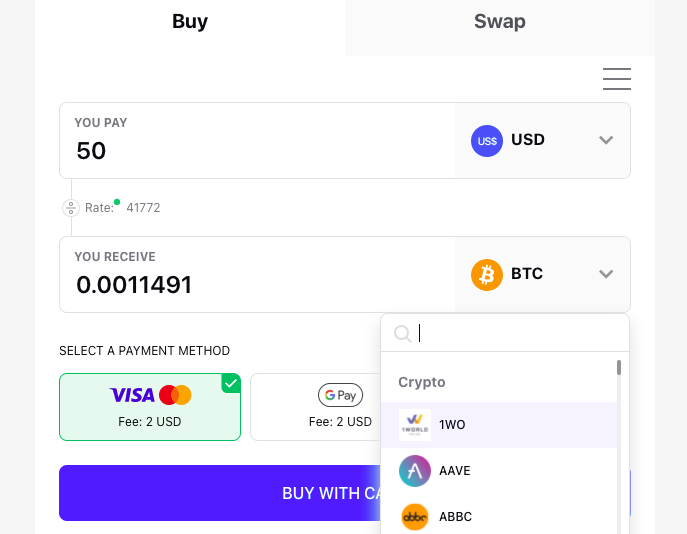
Task: Select the AAVE coin icon
Action: [415, 471]
